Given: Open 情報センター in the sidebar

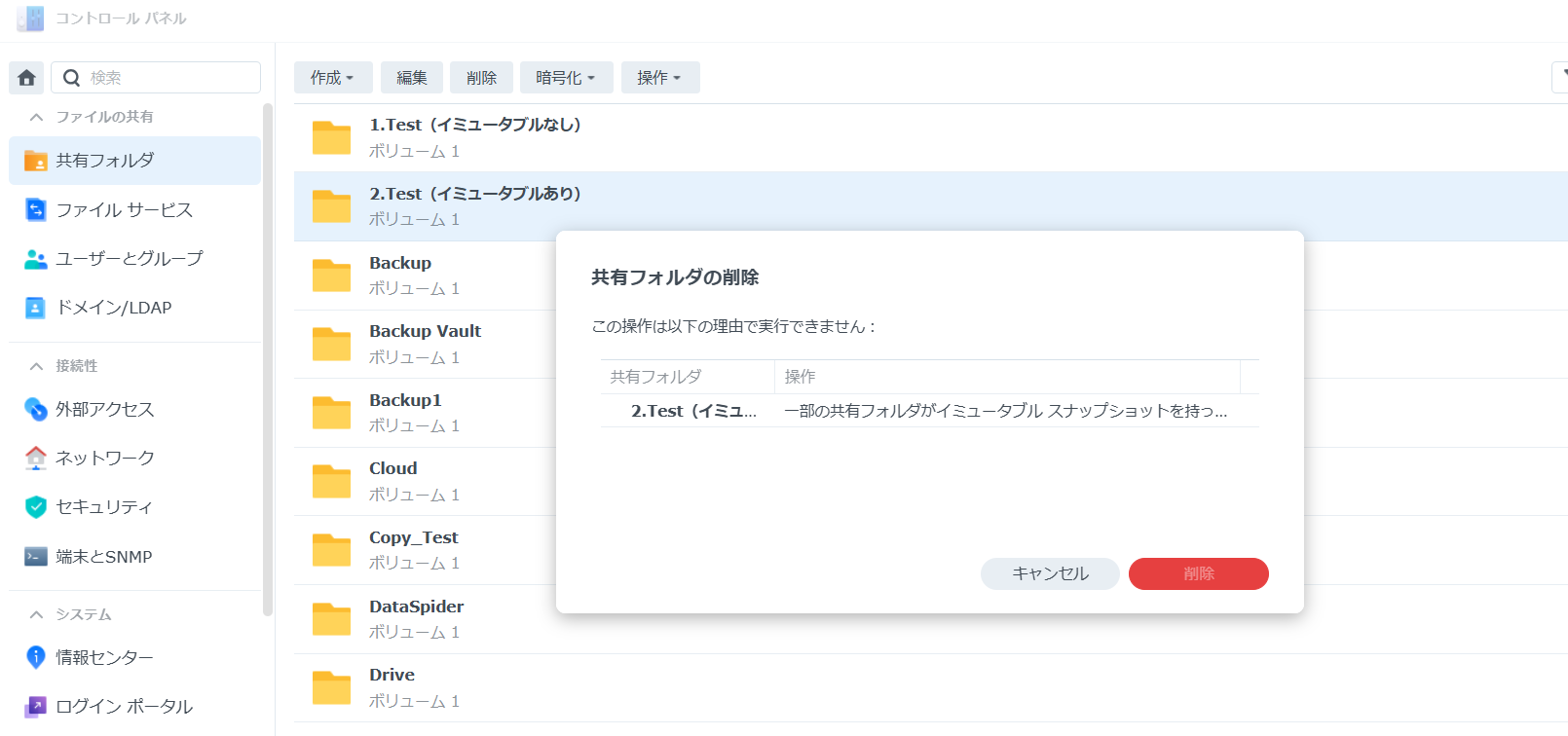Looking at the screenshot, I should [104, 658].
